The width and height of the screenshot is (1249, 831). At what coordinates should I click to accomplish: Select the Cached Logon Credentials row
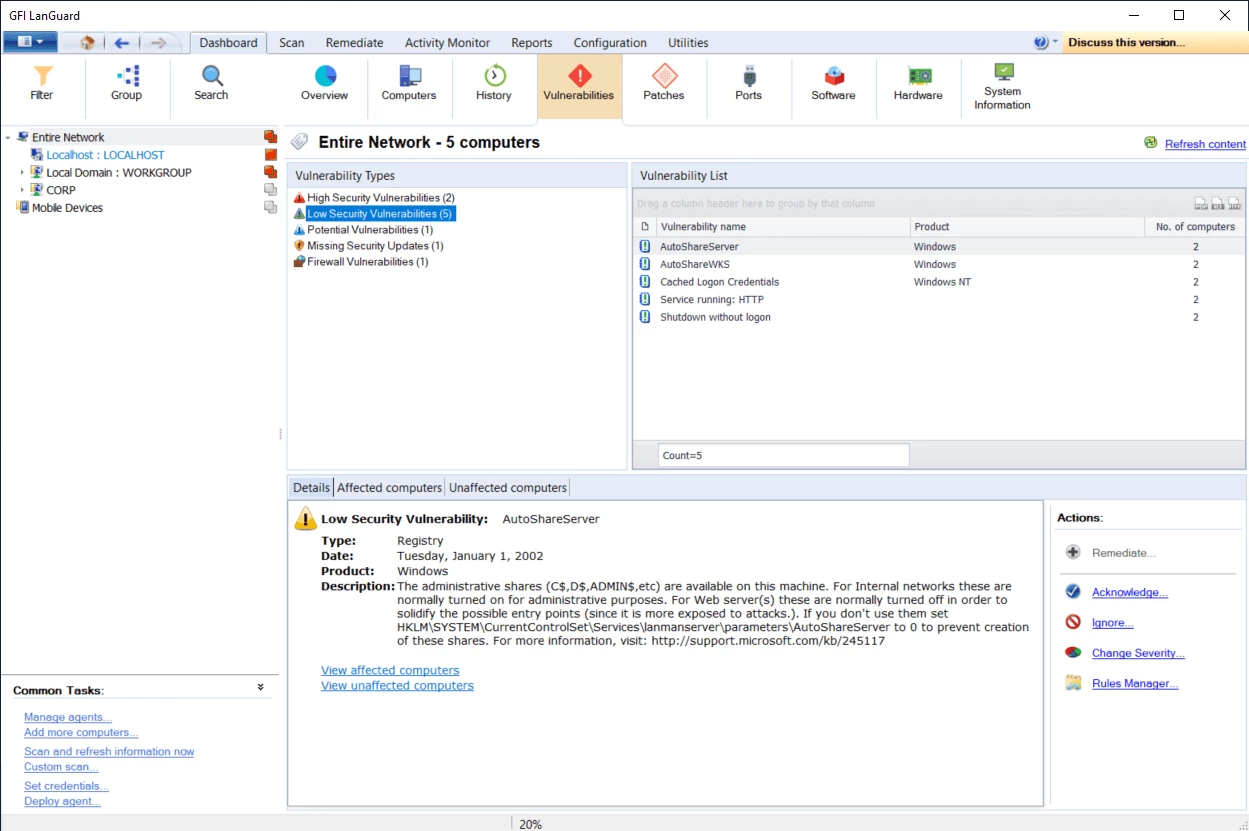(719, 282)
